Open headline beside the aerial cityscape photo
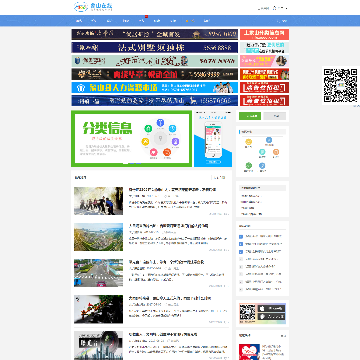This screenshot has height=360, width=360. point(168,226)
